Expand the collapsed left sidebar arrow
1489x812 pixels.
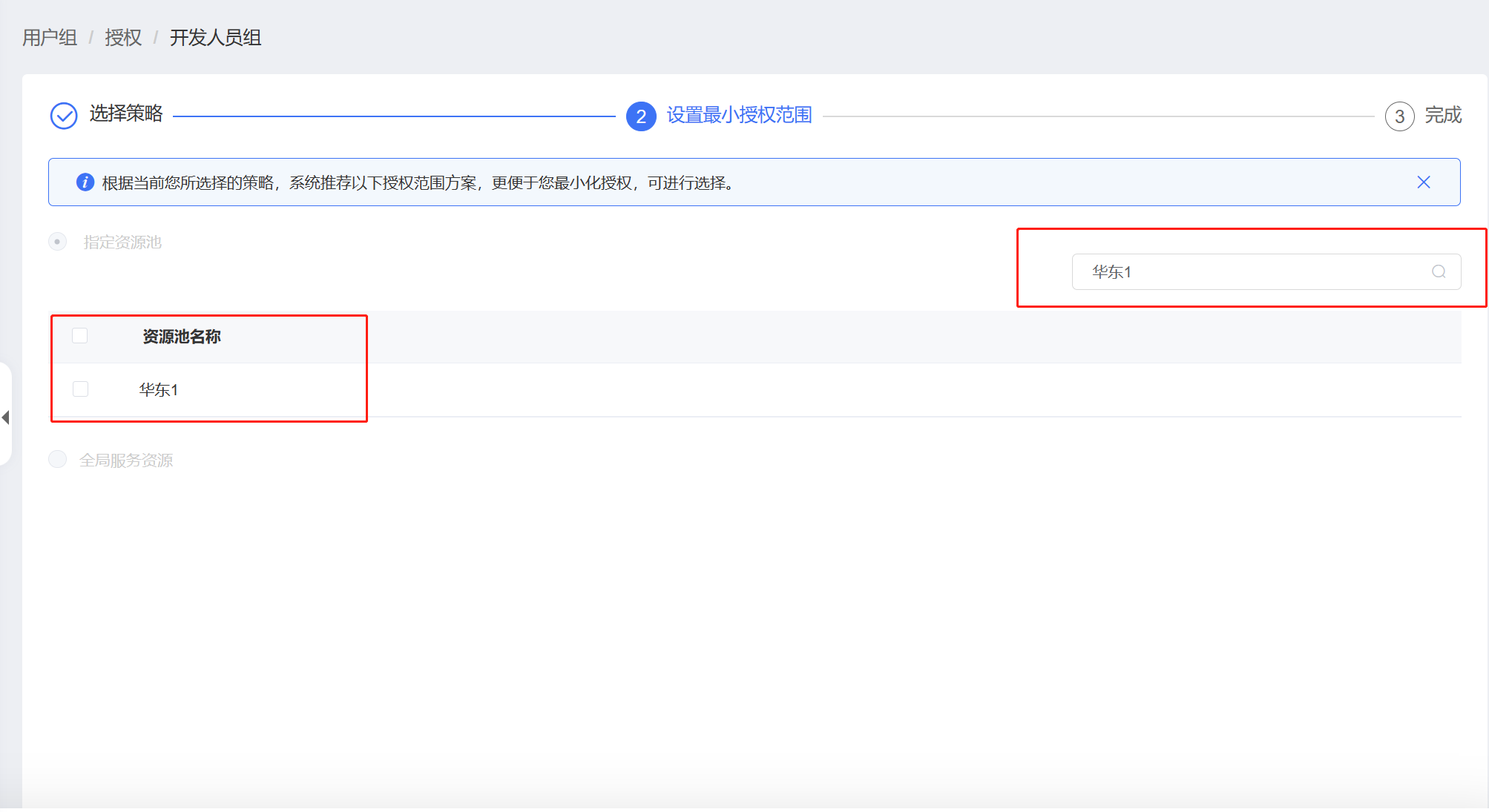[6, 417]
